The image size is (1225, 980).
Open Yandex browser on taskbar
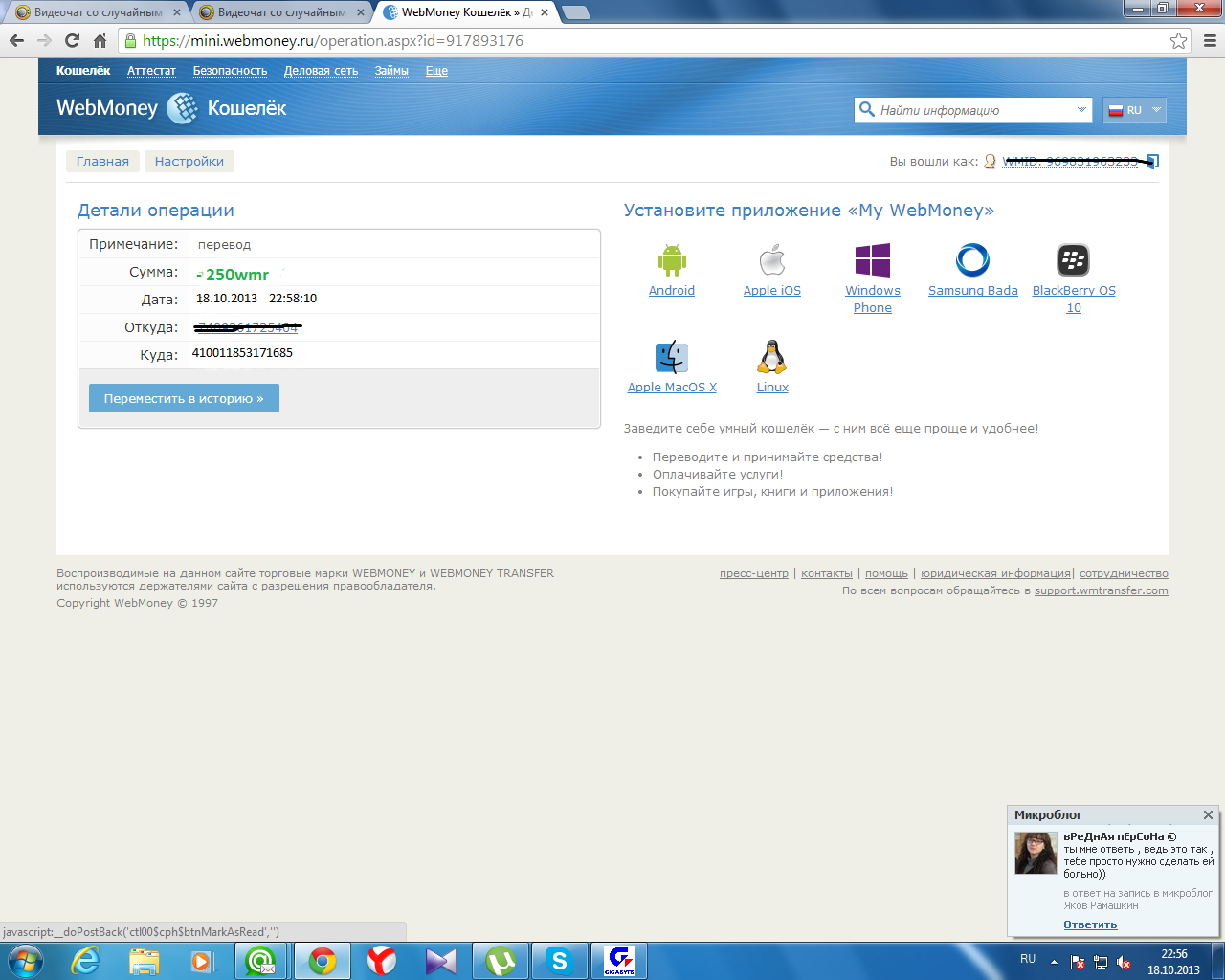point(382,961)
